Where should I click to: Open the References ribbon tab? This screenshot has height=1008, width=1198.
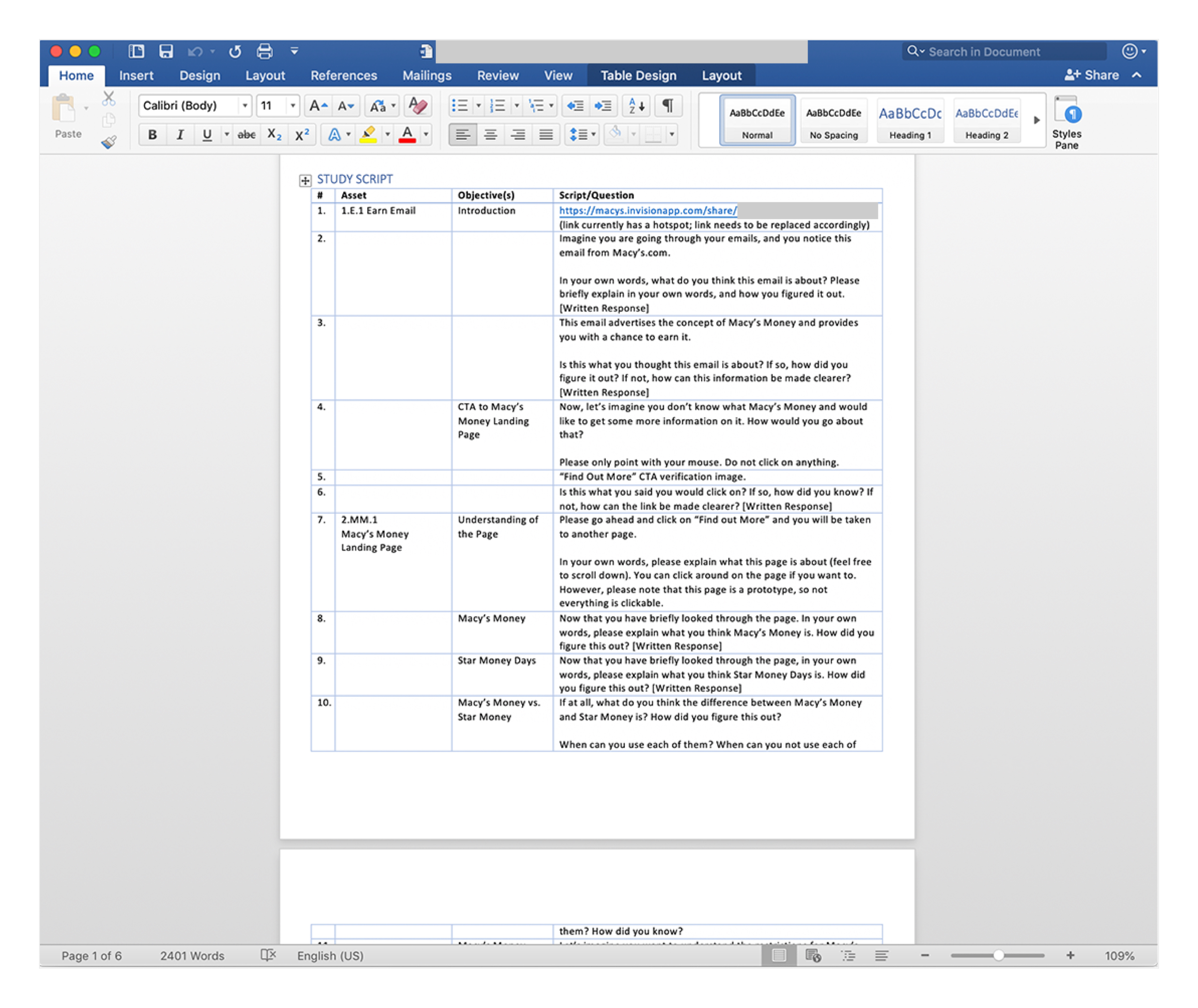click(343, 75)
